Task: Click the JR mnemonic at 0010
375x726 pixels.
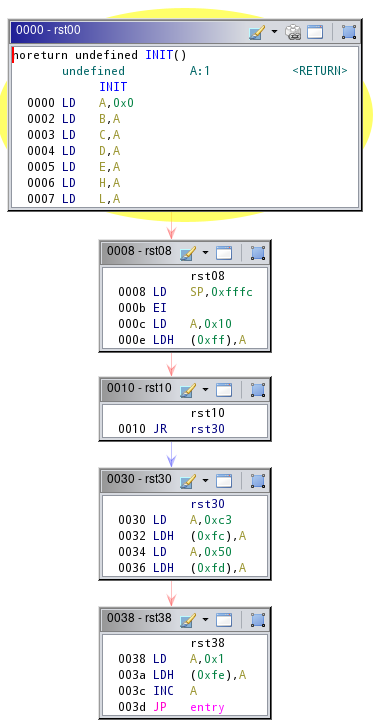Action: [160, 429]
